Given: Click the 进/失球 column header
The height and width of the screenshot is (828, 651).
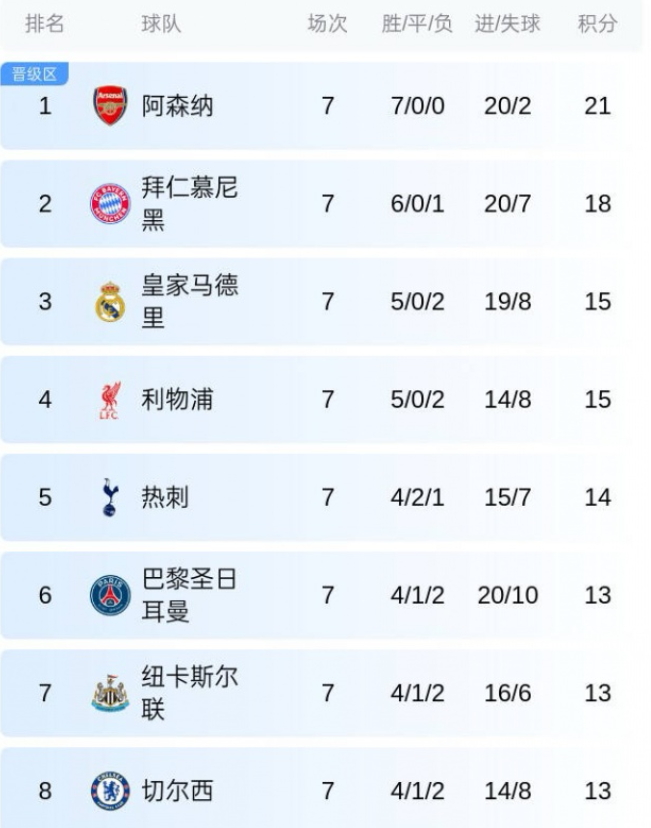Looking at the screenshot, I should 507,24.
